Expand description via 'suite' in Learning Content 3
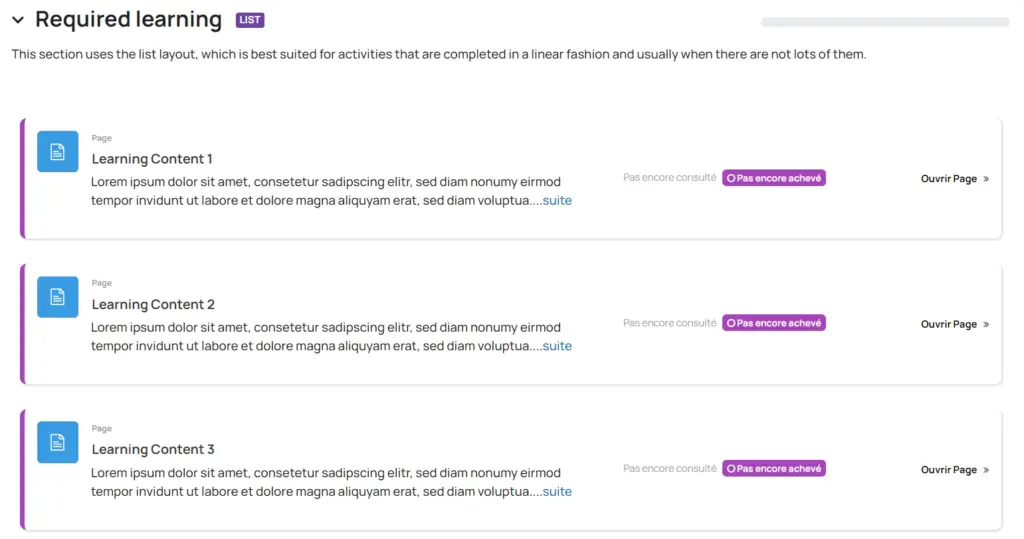The image size is (1024, 539). [x=557, y=492]
